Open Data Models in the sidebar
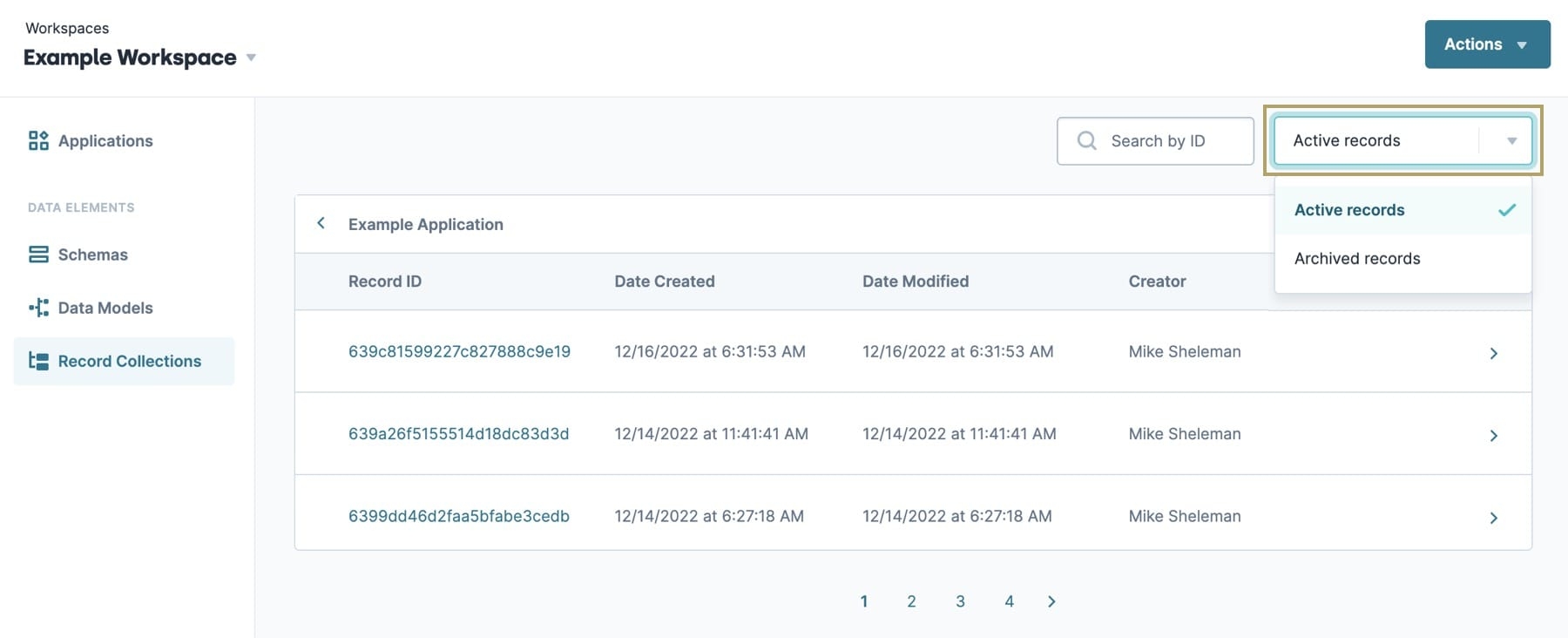Screen dimensions: 1568x638 pos(105,308)
